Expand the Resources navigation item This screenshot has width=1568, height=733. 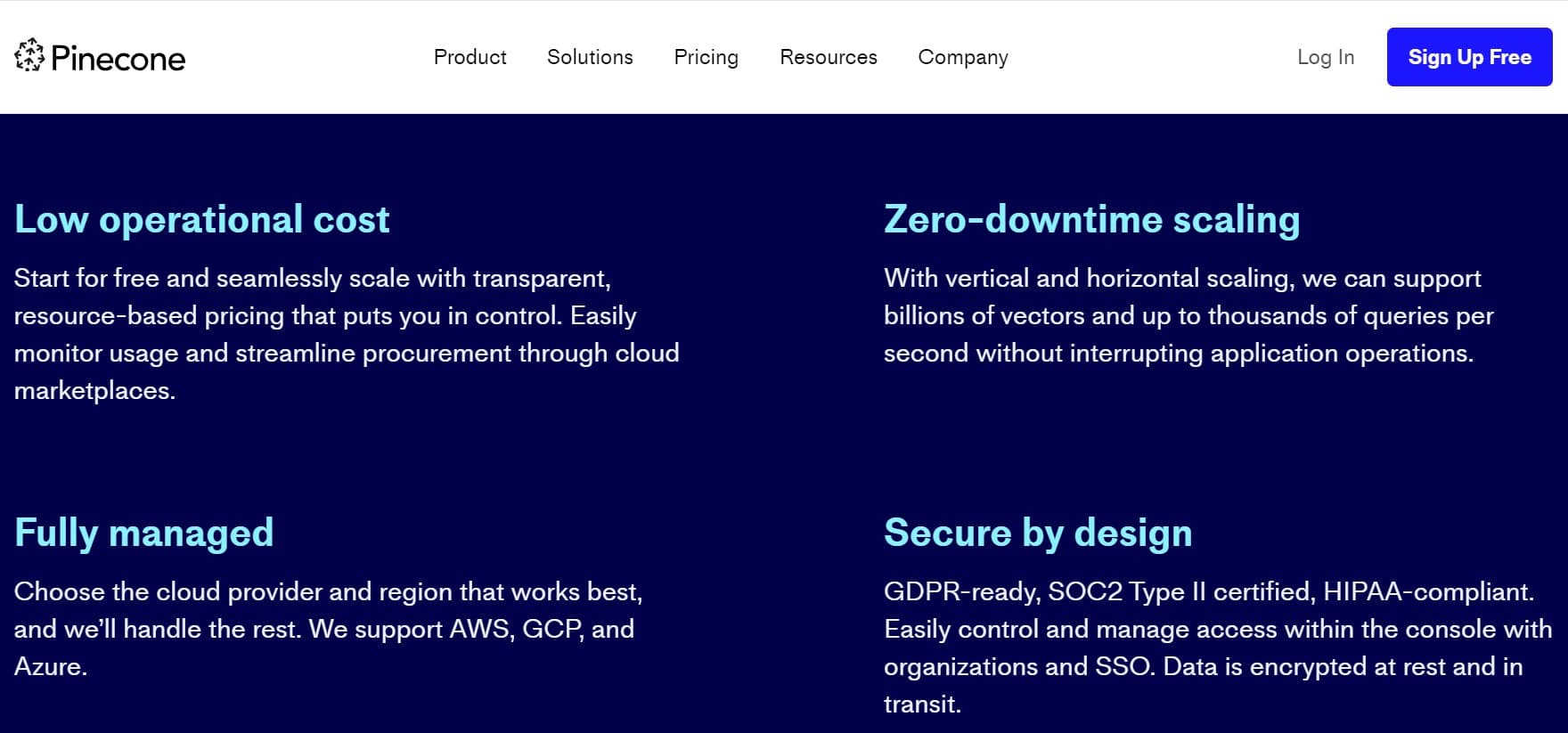(x=828, y=57)
